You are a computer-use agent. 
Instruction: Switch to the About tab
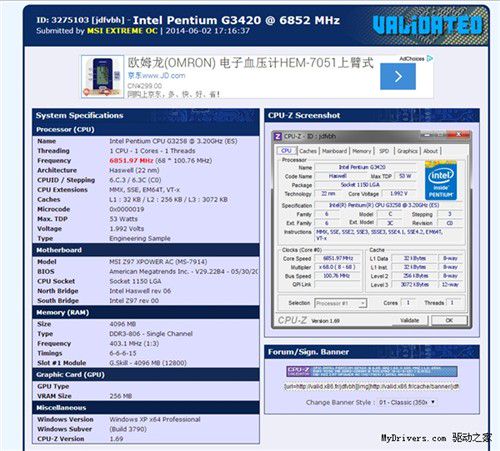click(x=430, y=151)
